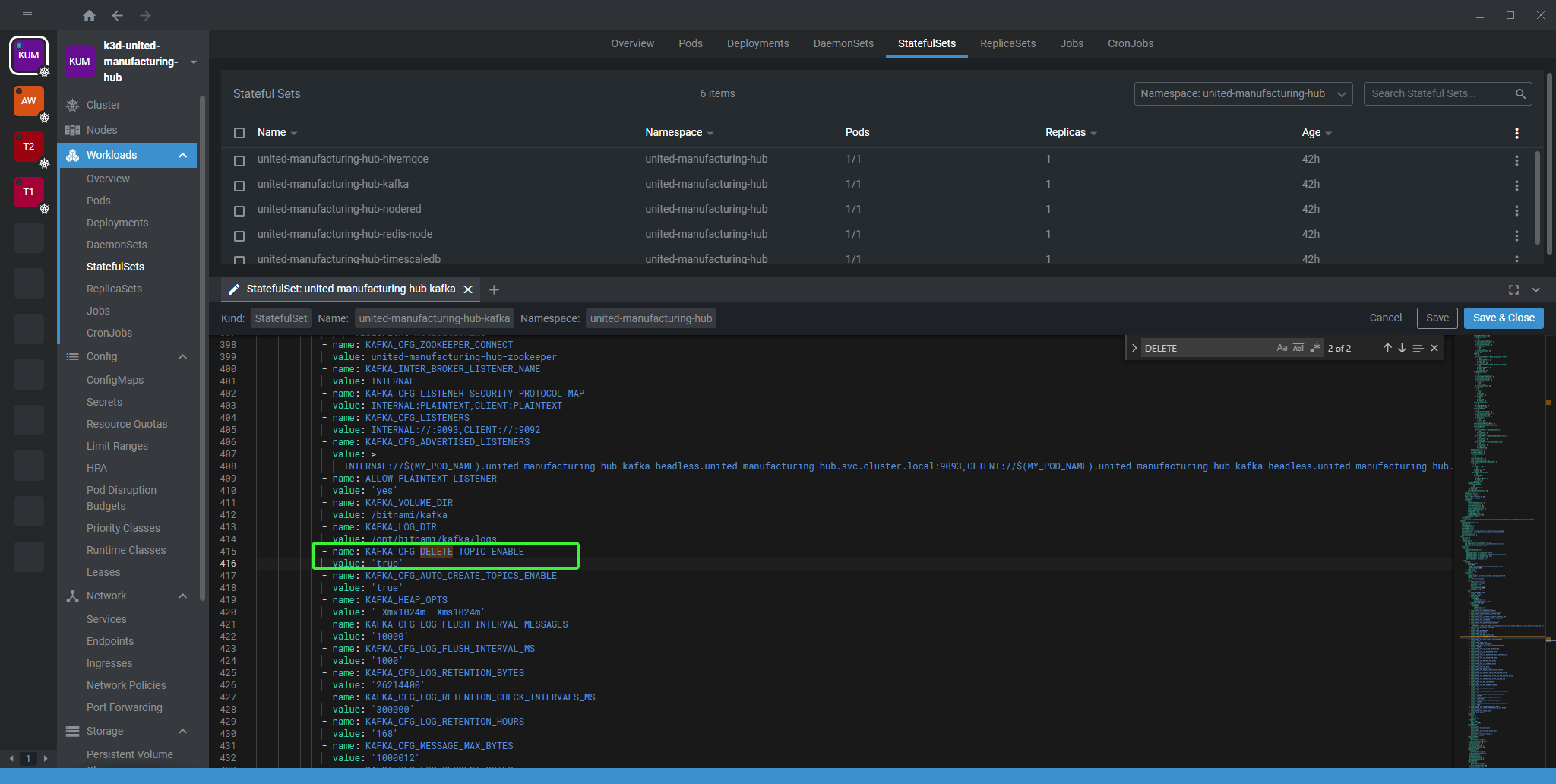1556x784 pixels.
Task: Check the united-manufacturing-hub-kafka row checkbox
Action: pos(239,185)
